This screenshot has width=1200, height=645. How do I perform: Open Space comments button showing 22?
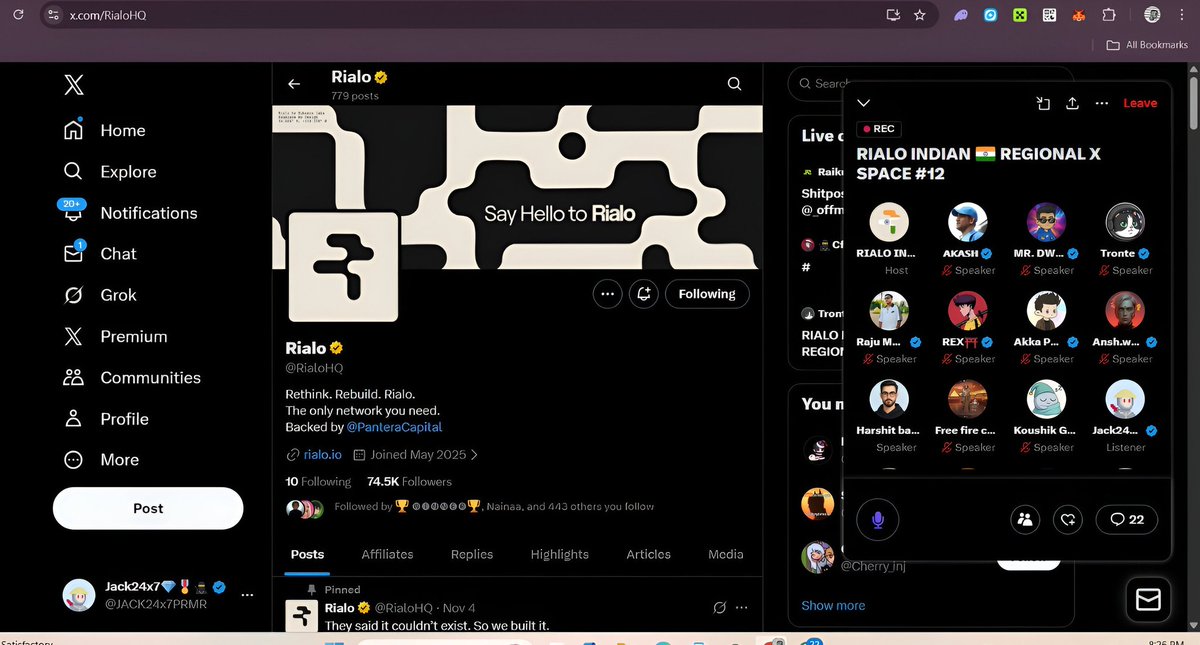pos(1127,519)
